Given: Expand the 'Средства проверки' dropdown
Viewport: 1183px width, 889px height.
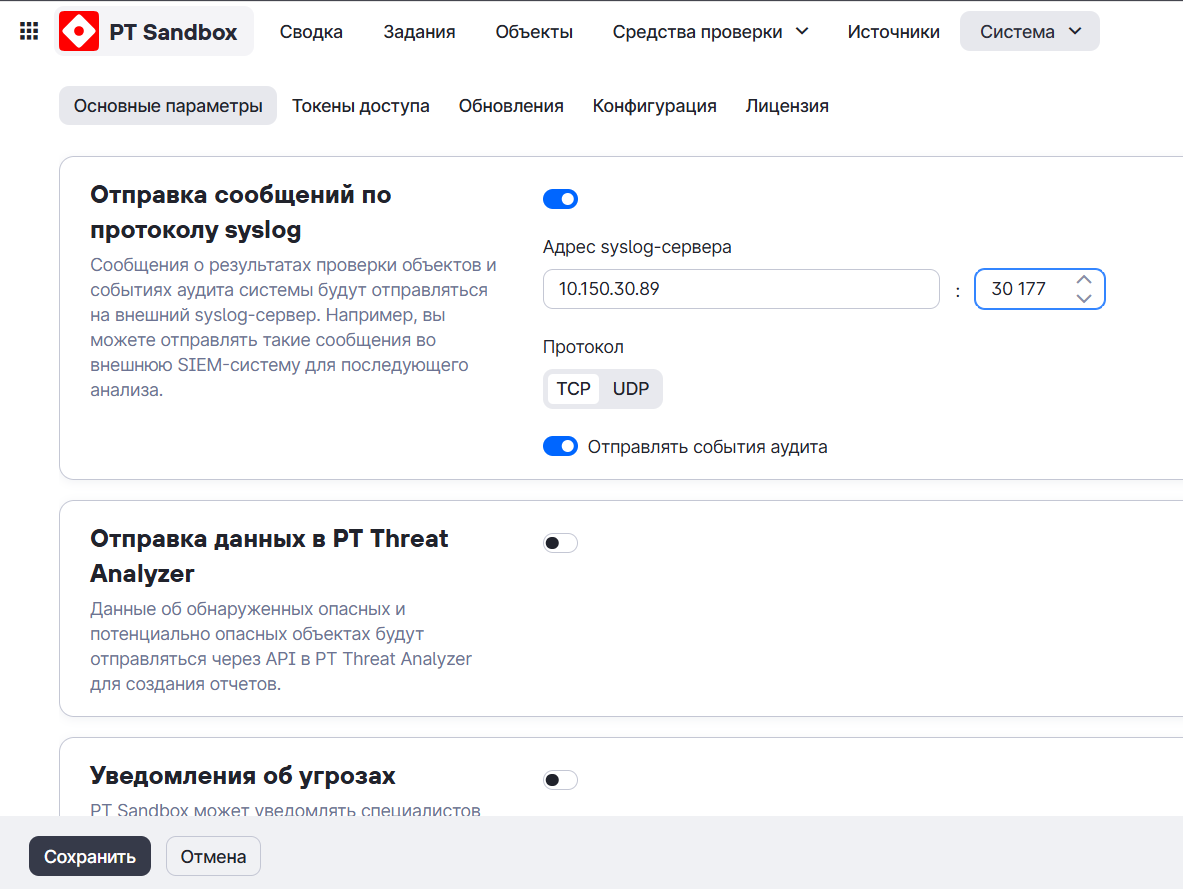Looking at the screenshot, I should pyautogui.click(x=710, y=32).
